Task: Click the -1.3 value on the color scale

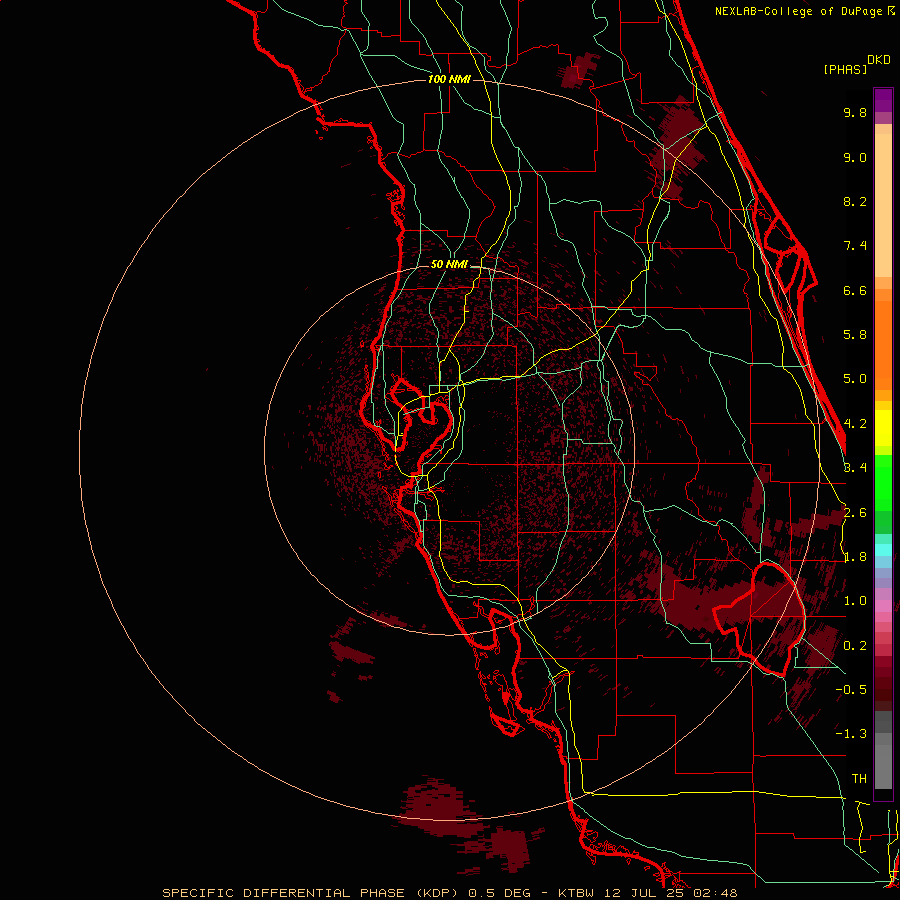Action: (x=851, y=734)
